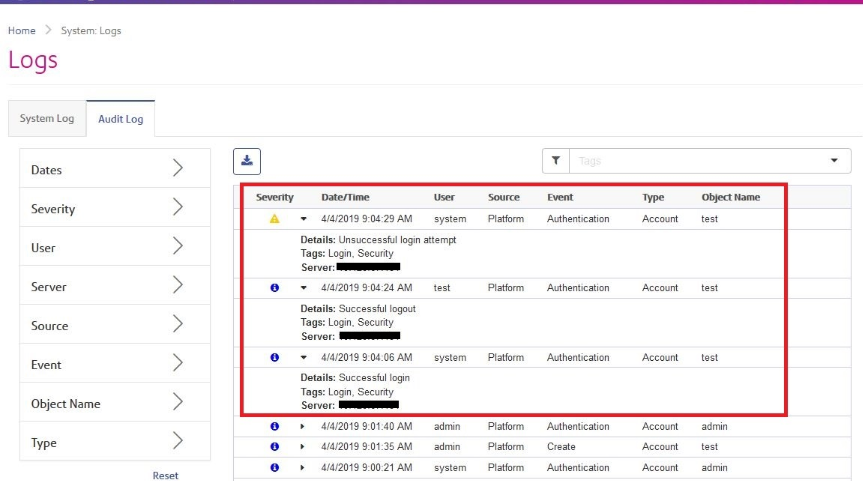Click the info icon on 9:00:21 AM row

click(274, 467)
